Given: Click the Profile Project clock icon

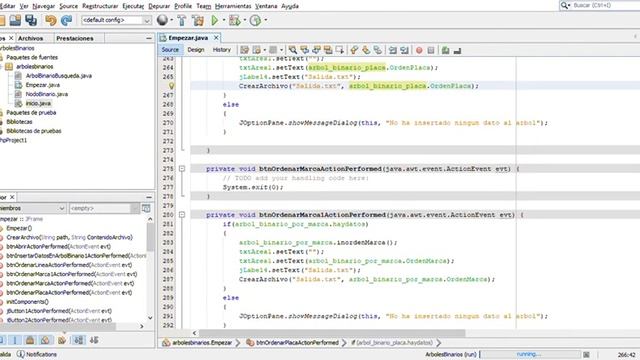Looking at the screenshot, I should [256, 20].
